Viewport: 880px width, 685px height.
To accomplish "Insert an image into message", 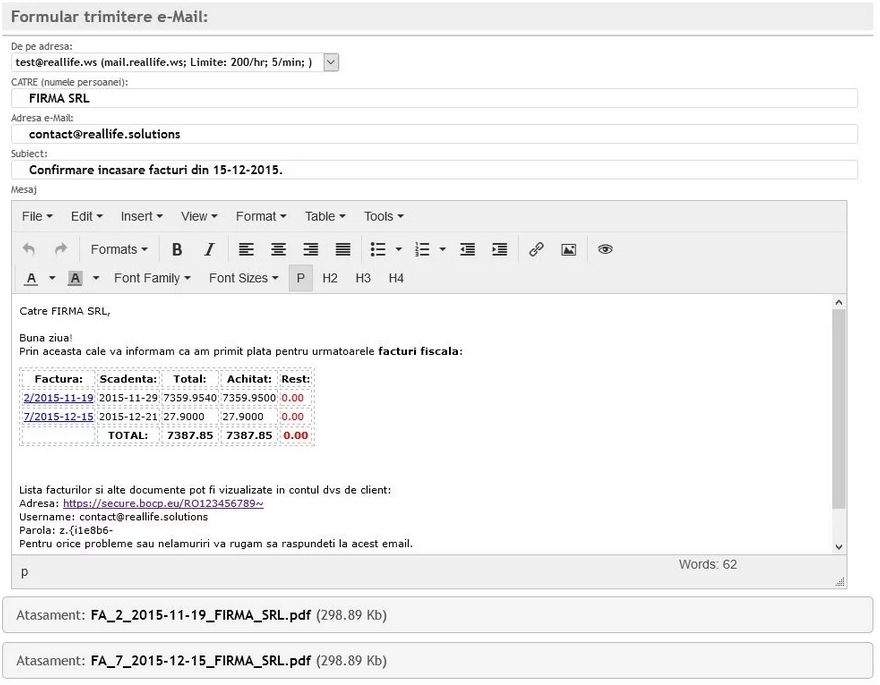I will pyautogui.click(x=568, y=250).
